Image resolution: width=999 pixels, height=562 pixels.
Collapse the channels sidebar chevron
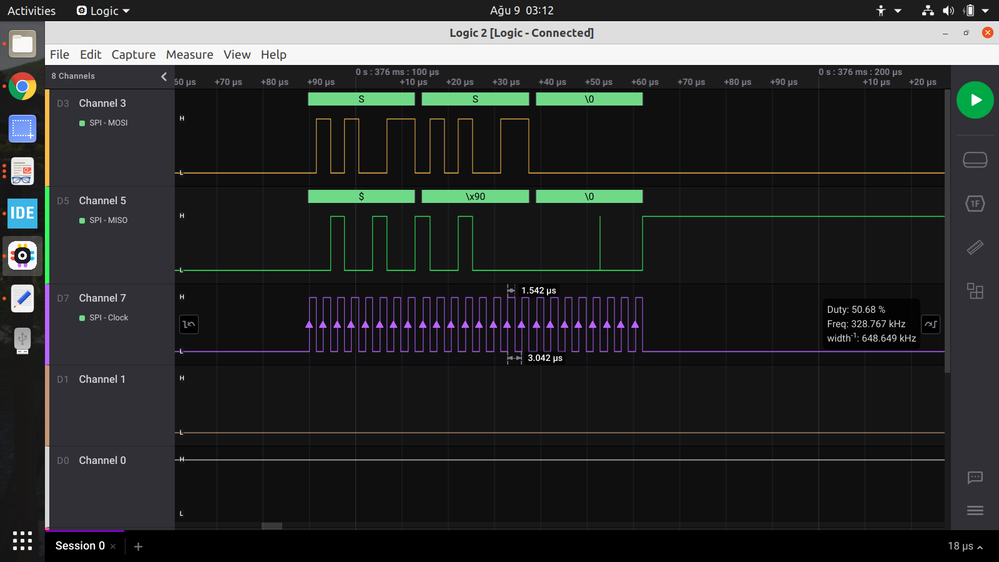164,76
